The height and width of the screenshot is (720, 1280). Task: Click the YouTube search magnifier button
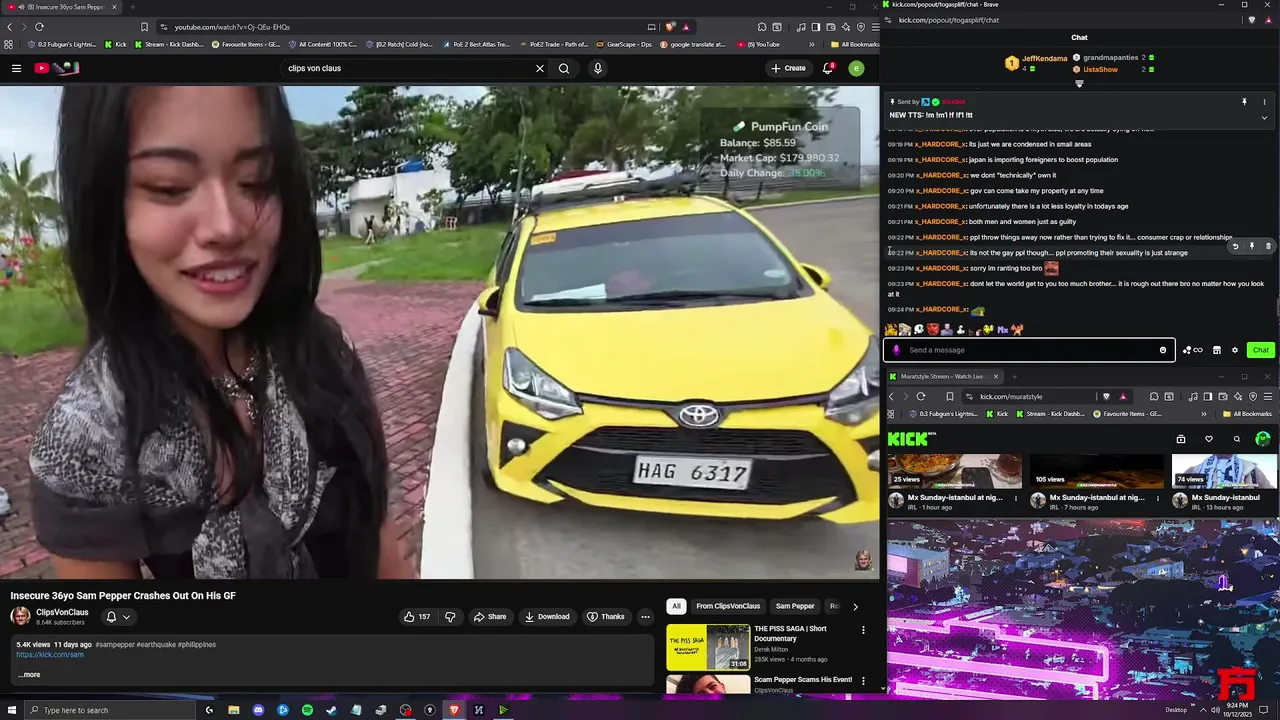click(x=564, y=68)
